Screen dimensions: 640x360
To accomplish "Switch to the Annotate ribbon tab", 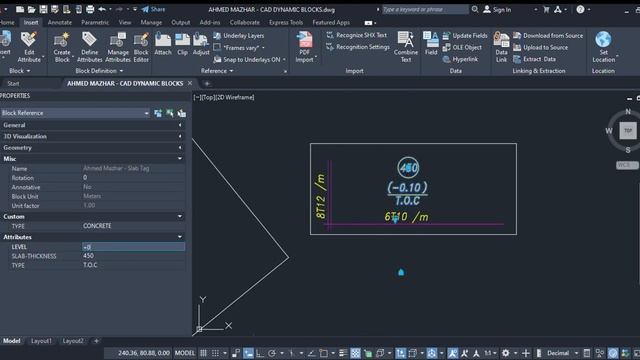I will tap(60, 22).
